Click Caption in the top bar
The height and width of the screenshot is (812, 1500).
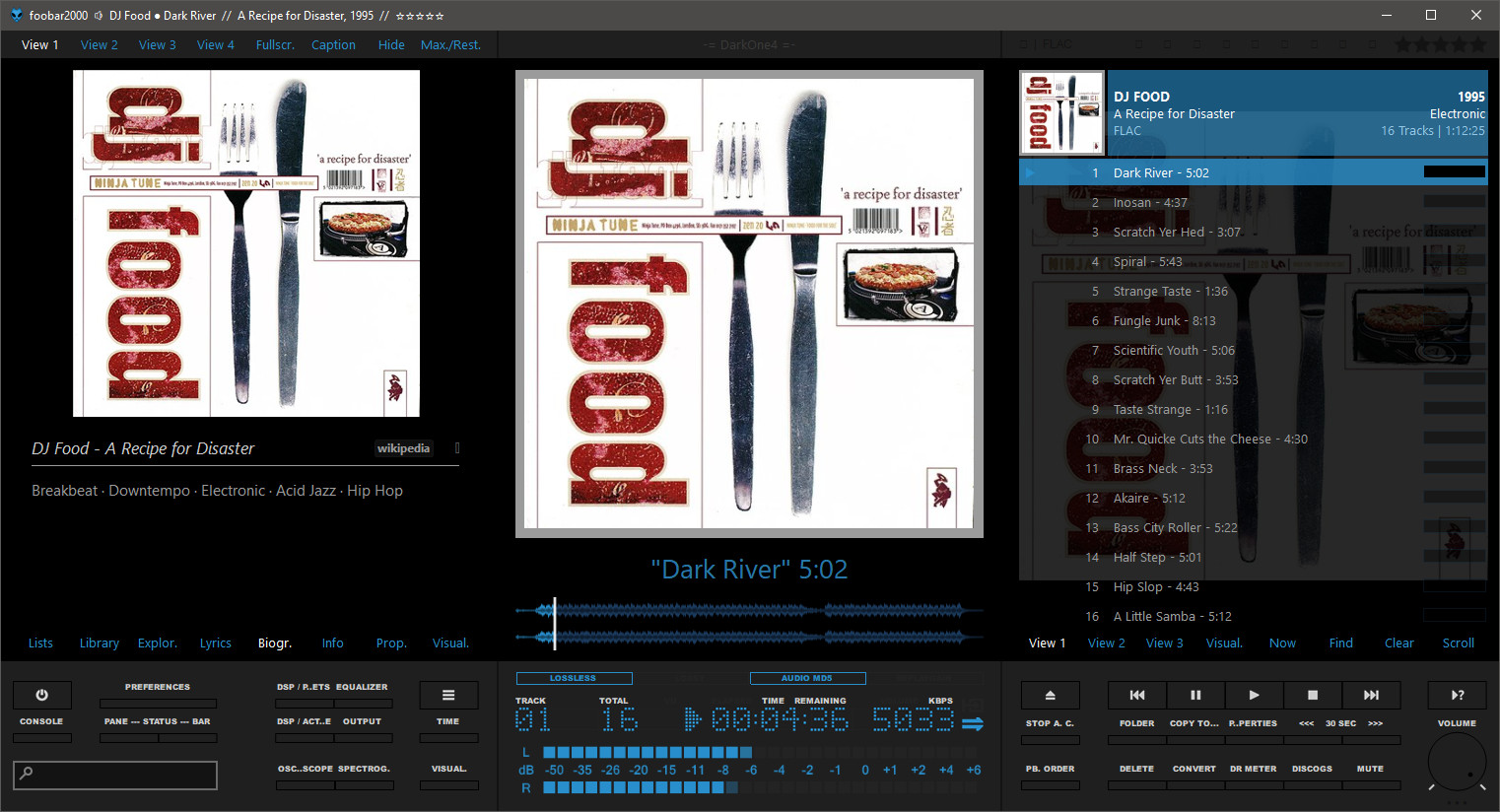click(x=333, y=44)
